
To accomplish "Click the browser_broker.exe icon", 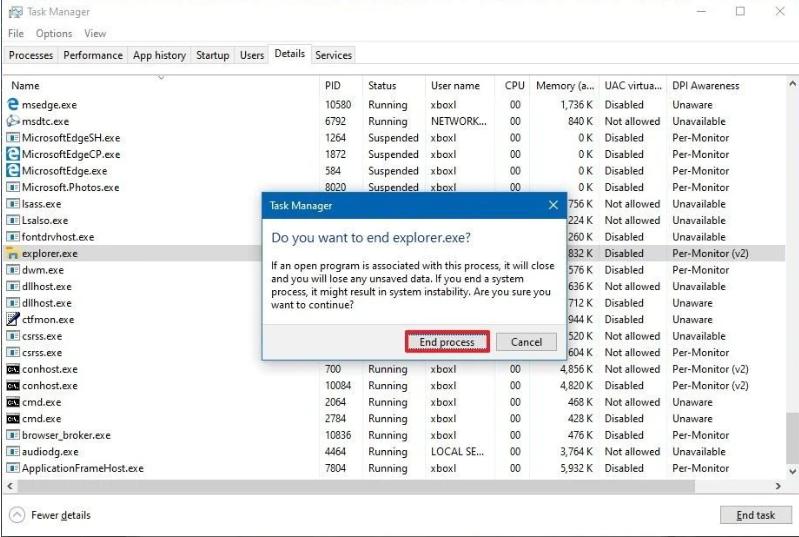I will click(x=13, y=435).
